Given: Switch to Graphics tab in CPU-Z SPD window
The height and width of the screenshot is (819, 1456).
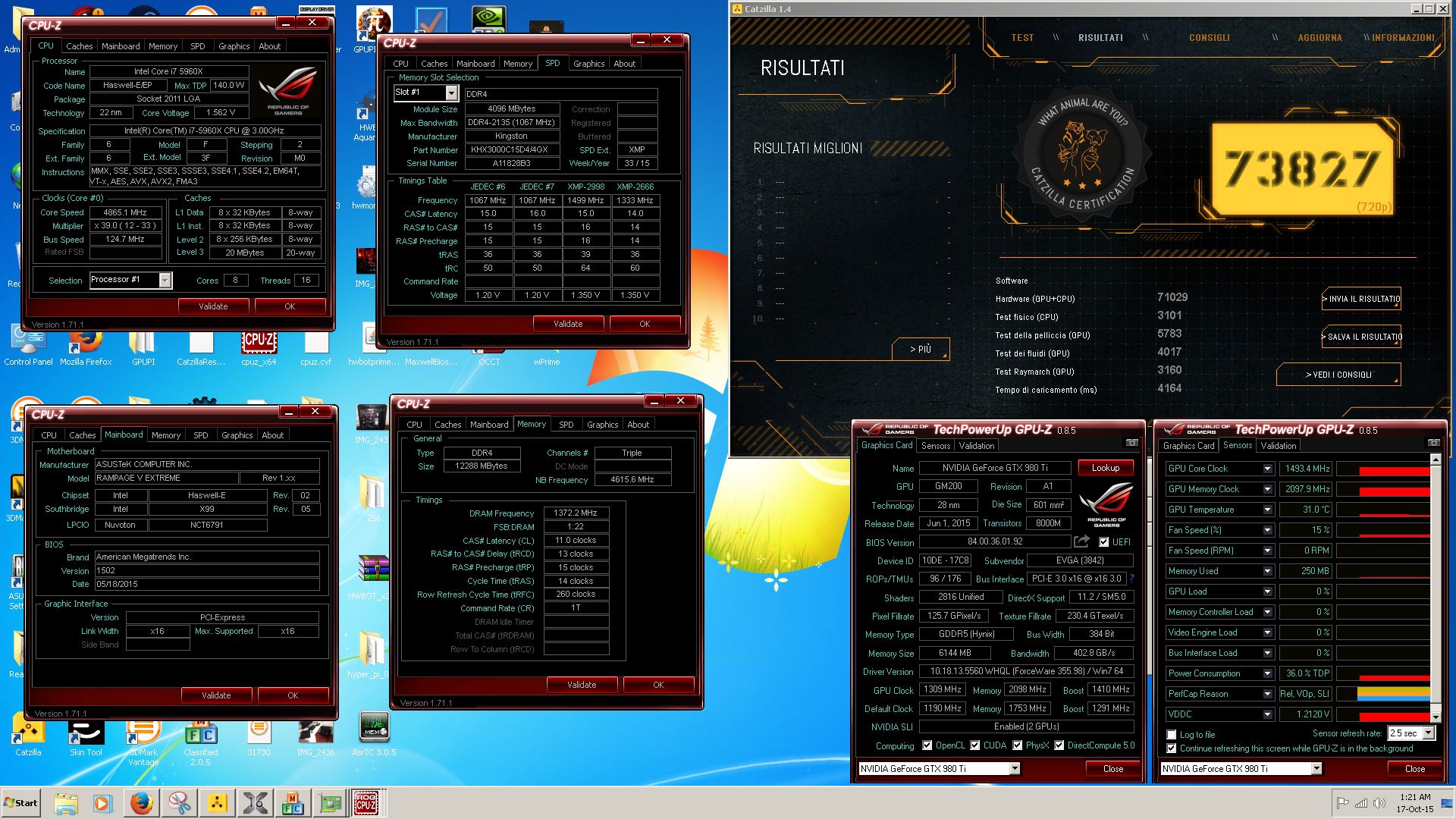Looking at the screenshot, I should point(588,64).
